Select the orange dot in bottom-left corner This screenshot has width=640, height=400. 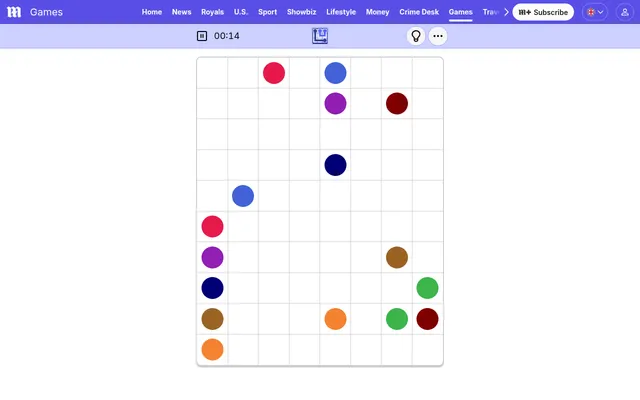click(212, 349)
